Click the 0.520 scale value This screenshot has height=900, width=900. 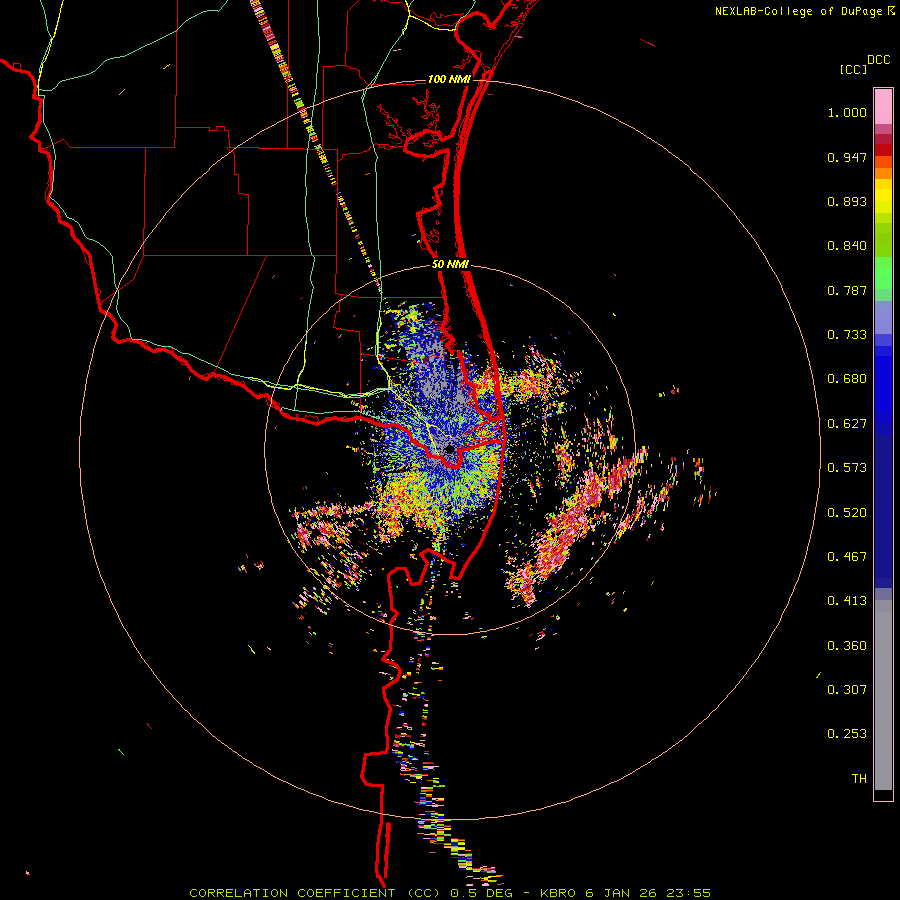coord(847,513)
